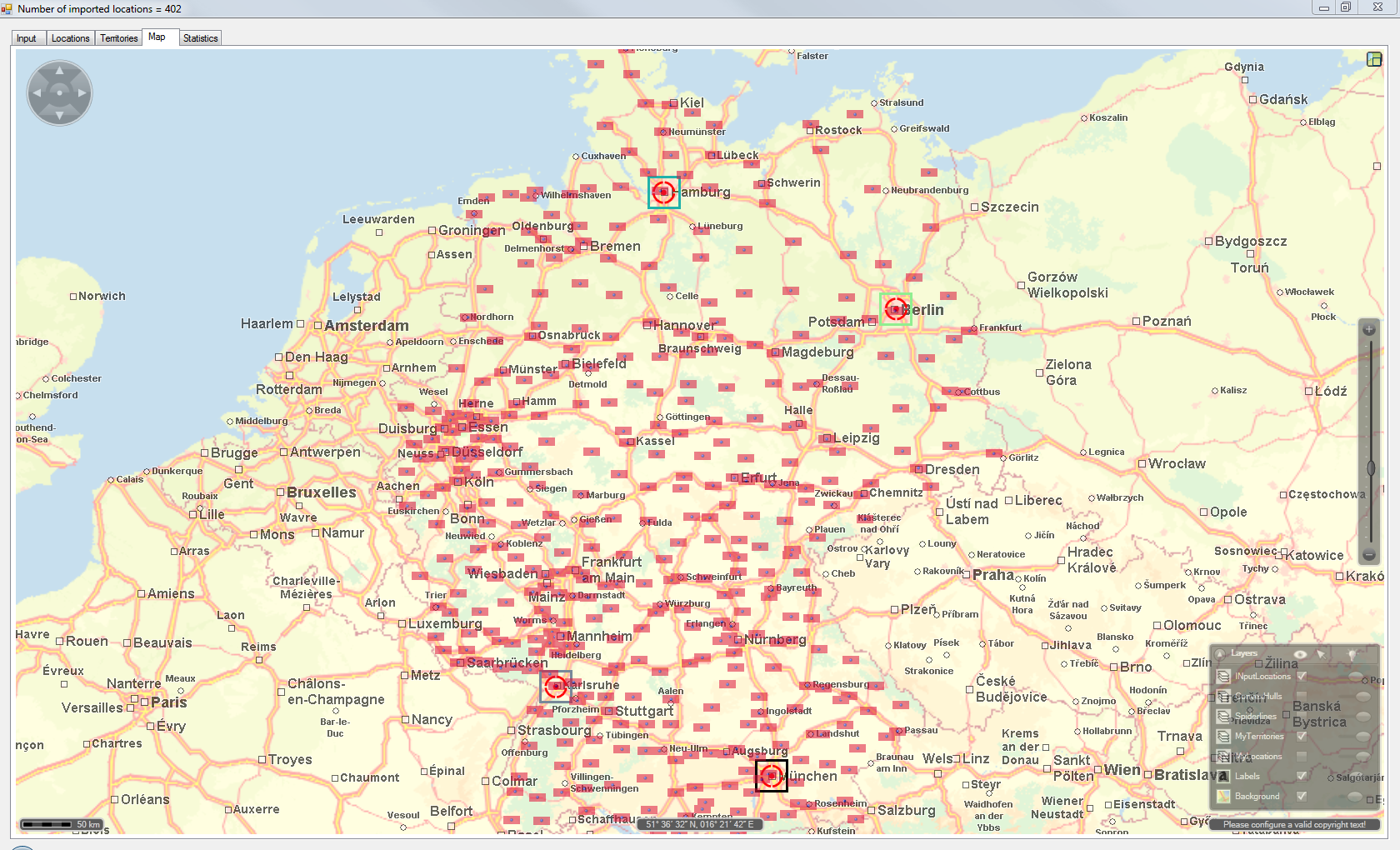Pan map up with navigation arrow
The image size is (1400, 850).
coord(59,72)
